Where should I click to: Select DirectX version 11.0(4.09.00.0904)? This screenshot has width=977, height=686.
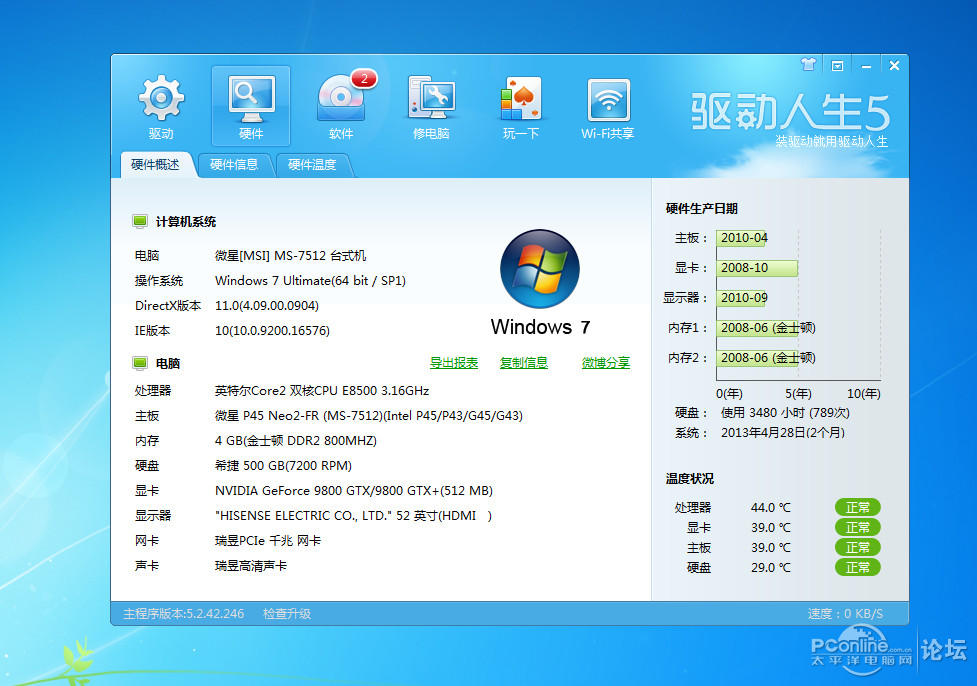click(x=267, y=305)
